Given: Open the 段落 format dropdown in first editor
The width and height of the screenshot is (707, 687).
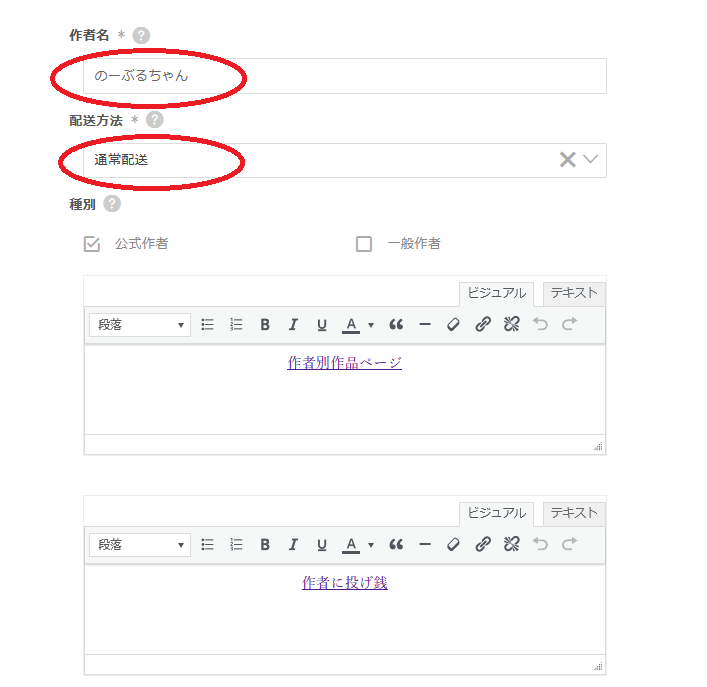Looking at the screenshot, I should tap(140, 325).
